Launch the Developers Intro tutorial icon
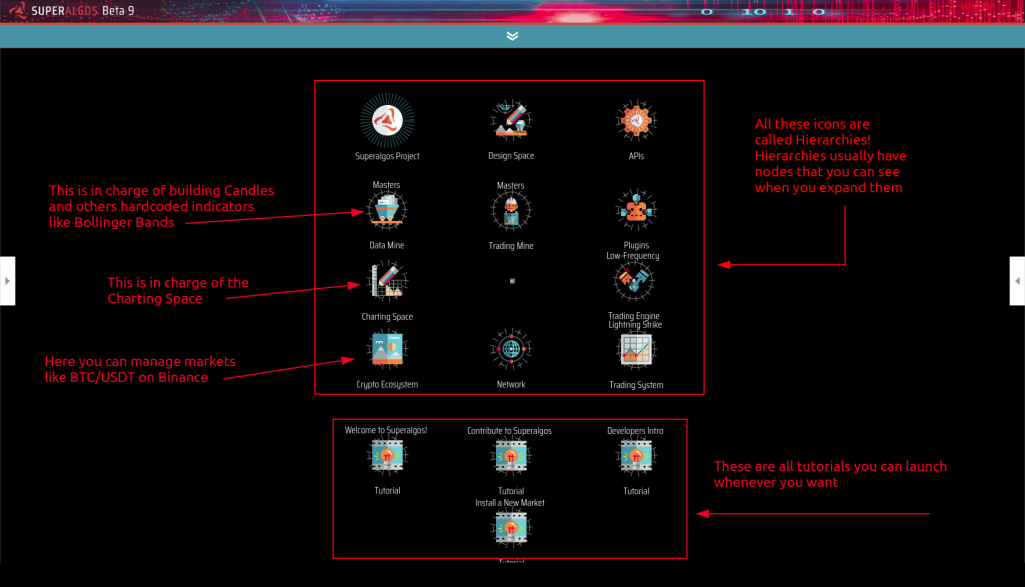 tap(635, 456)
